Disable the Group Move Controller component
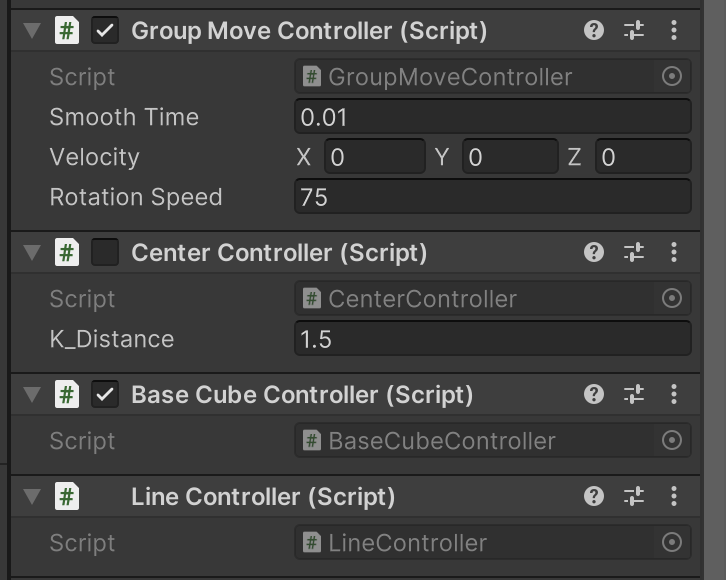The image size is (726, 580). click(105, 31)
